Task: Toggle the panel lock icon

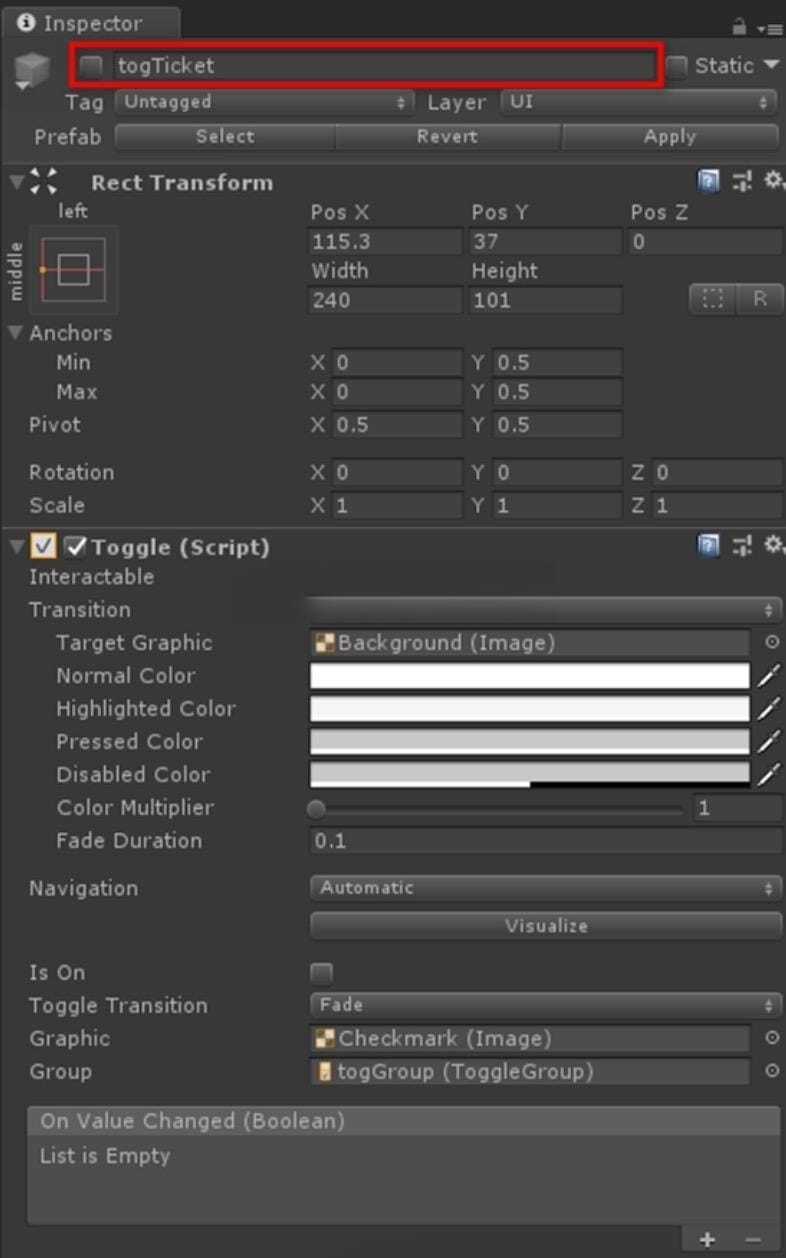Action: [x=740, y=26]
